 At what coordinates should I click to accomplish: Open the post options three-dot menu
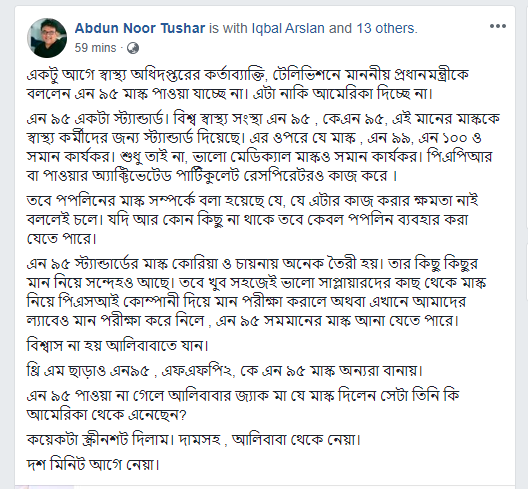click(x=498, y=26)
